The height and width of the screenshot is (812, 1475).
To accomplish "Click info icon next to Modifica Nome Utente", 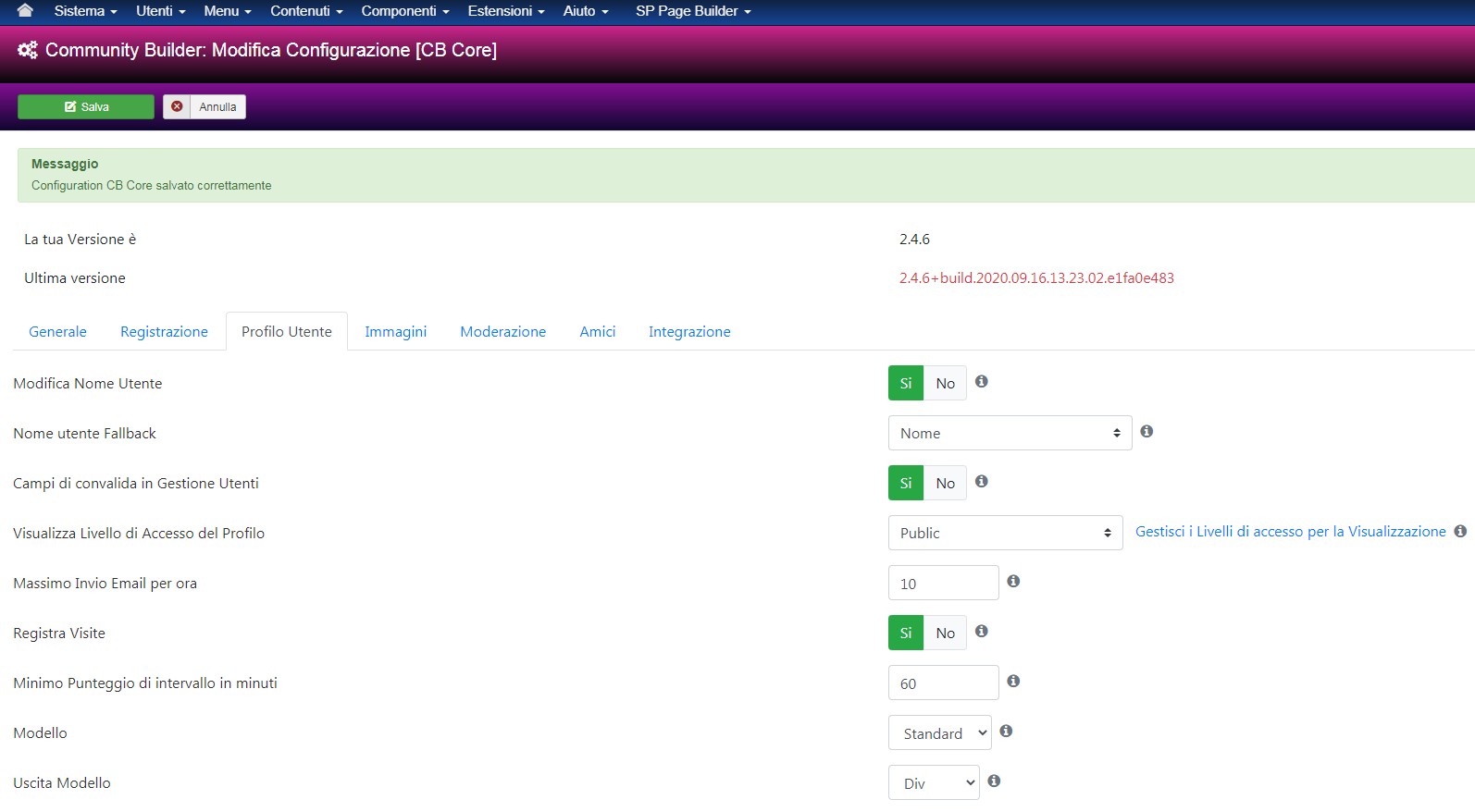I will pyautogui.click(x=982, y=381).
